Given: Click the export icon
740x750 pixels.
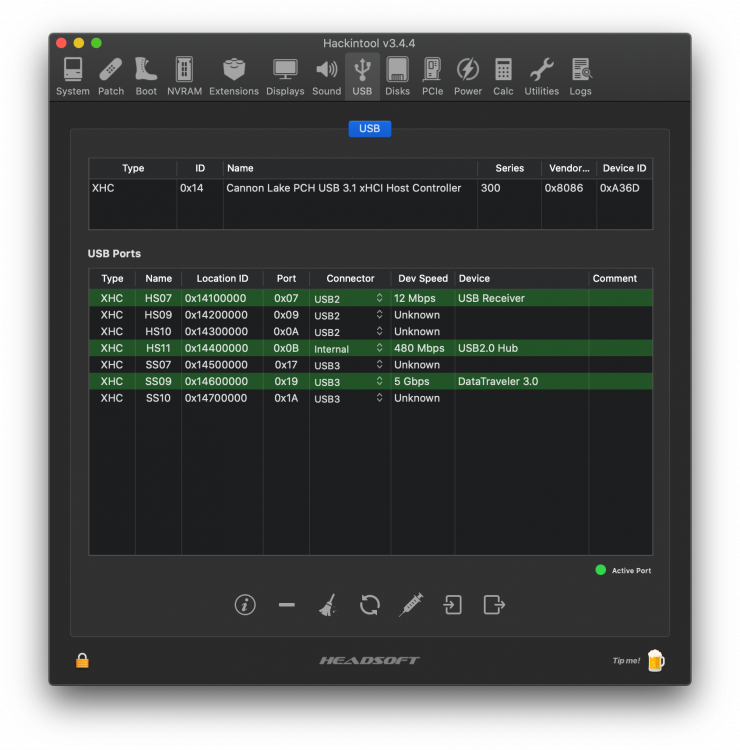Looking at the screenshot, I should (494, 605).
